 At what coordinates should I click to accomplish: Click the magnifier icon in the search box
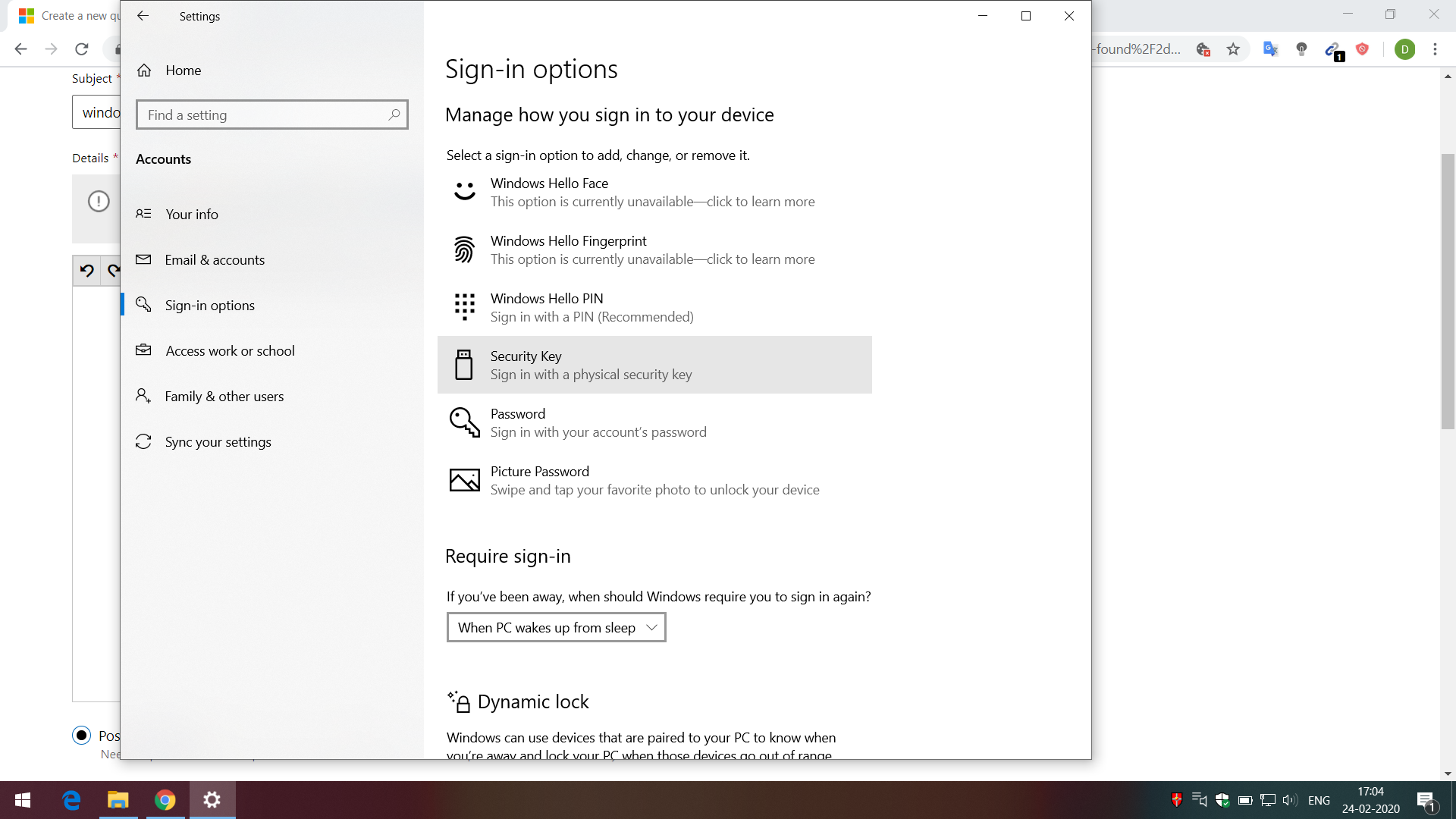point(394,115)
